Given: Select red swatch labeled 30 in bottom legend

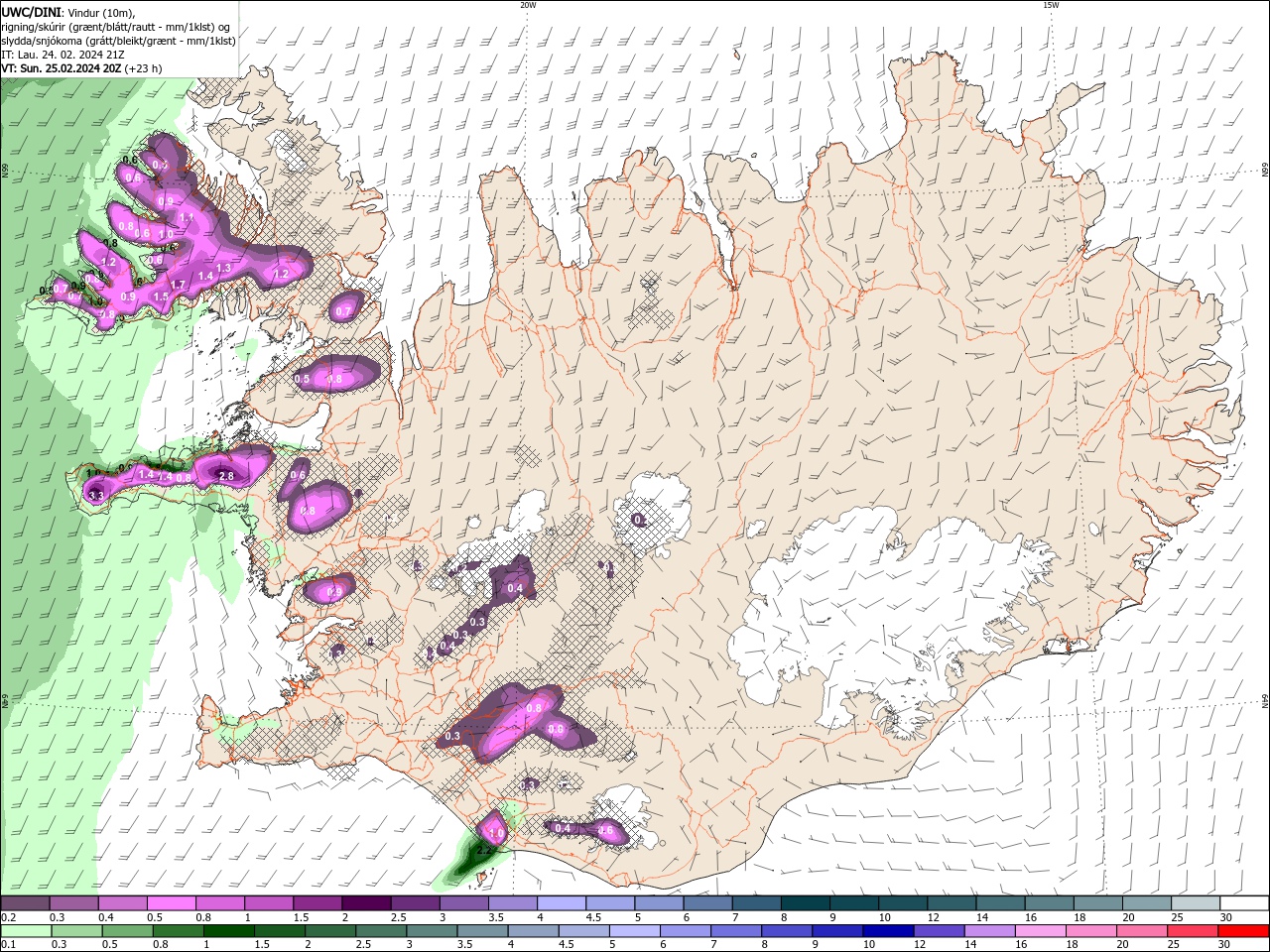Looking at the screenshot, I should (x=1244, y=931).
